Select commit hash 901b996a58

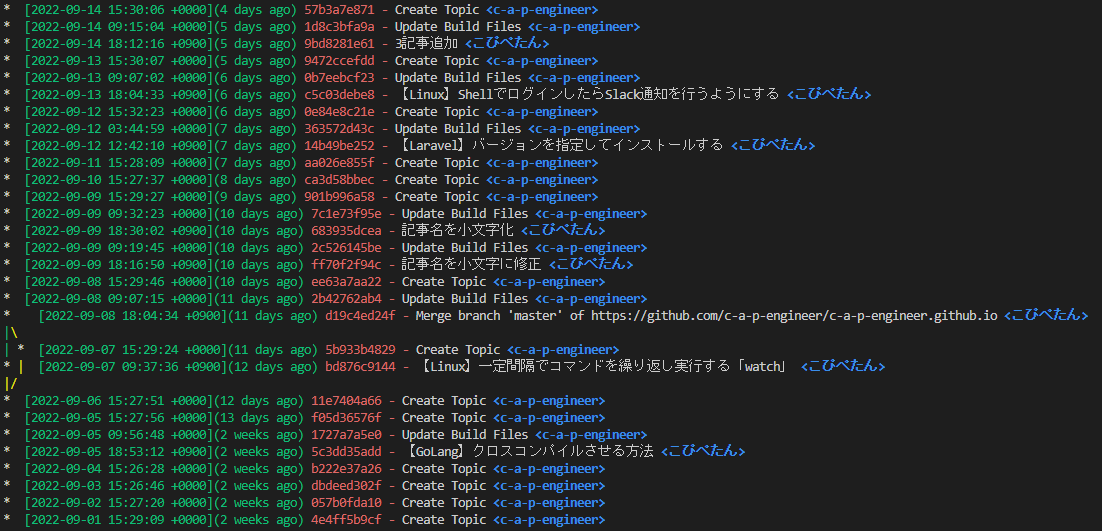point(339,196)
